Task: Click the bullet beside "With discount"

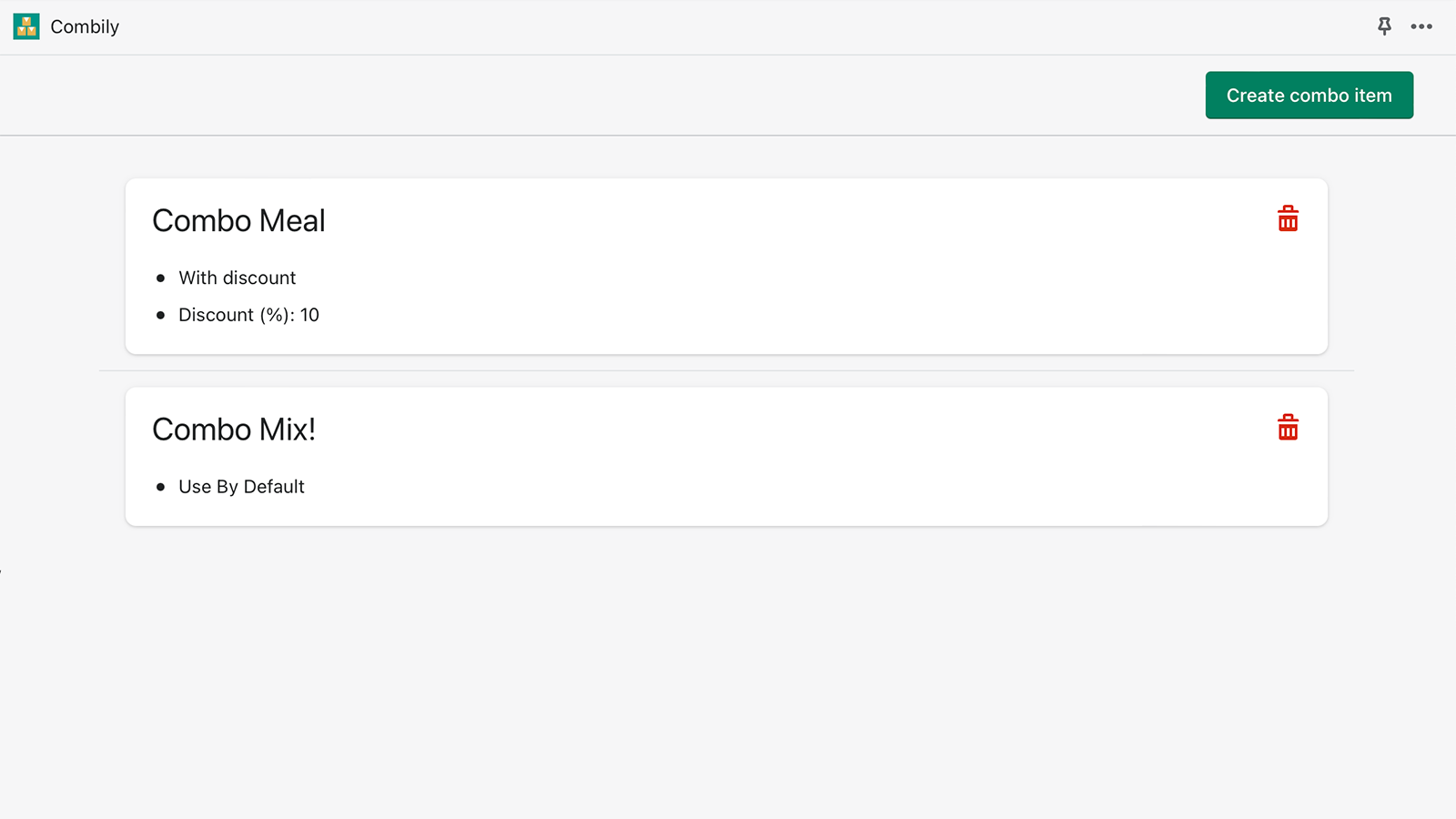Action: (x=161, y=278)
